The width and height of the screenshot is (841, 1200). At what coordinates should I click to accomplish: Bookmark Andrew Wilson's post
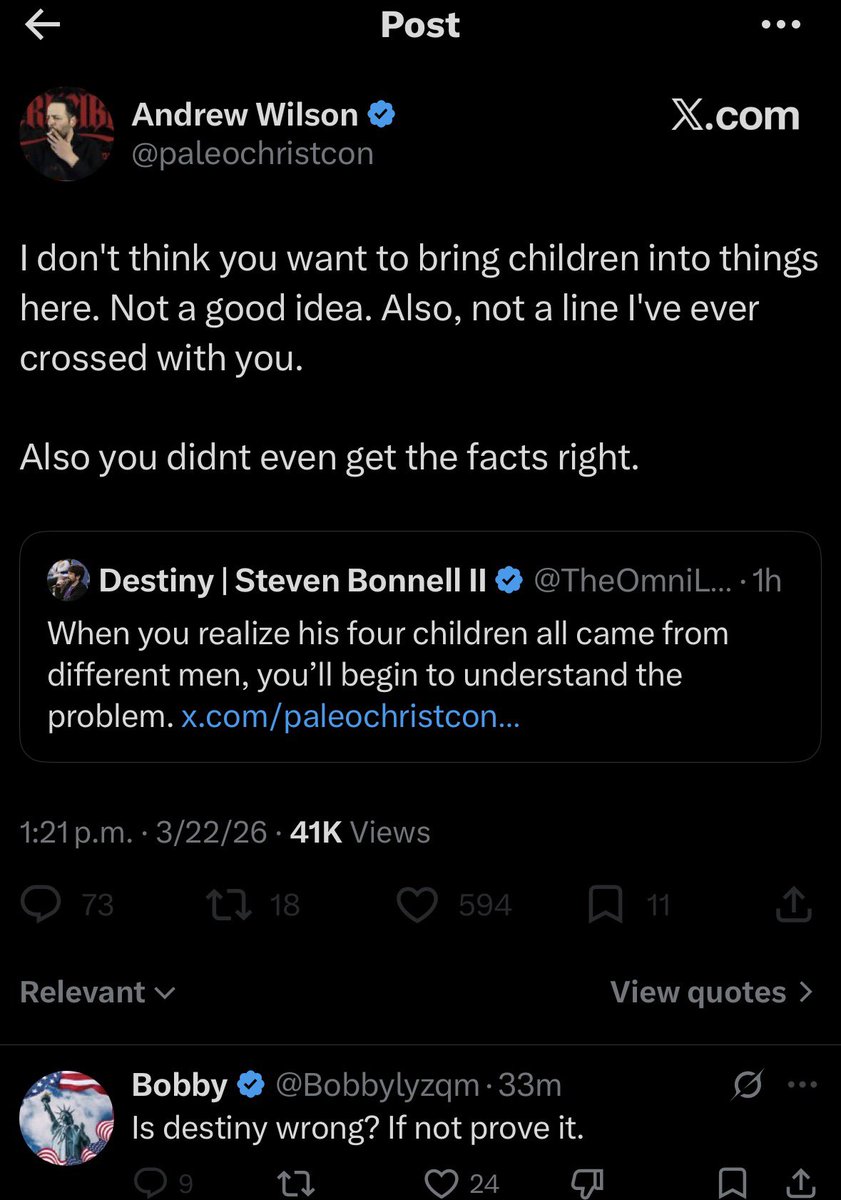pyautogui.click(x=629, y=905)
